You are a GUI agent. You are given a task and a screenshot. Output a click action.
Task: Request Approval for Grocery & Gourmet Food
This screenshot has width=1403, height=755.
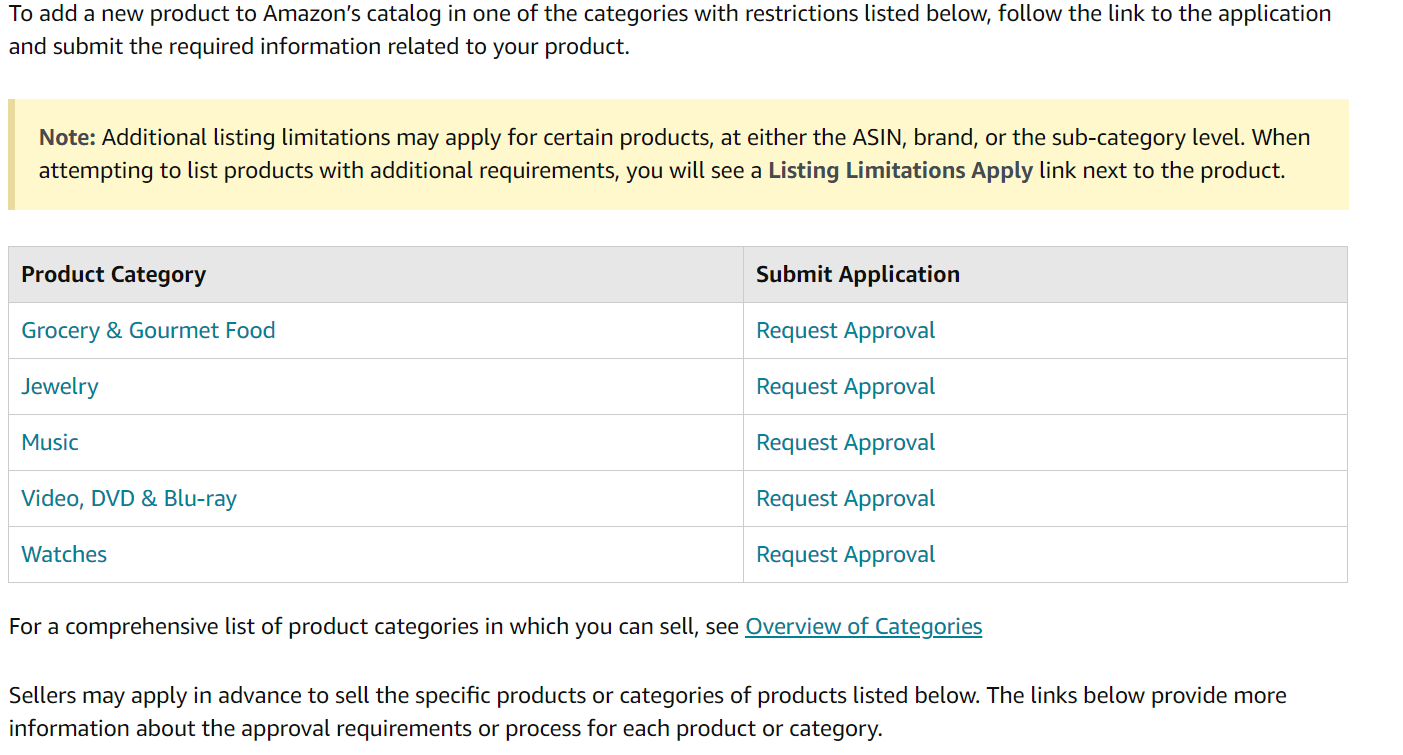(x=845, y=331)
